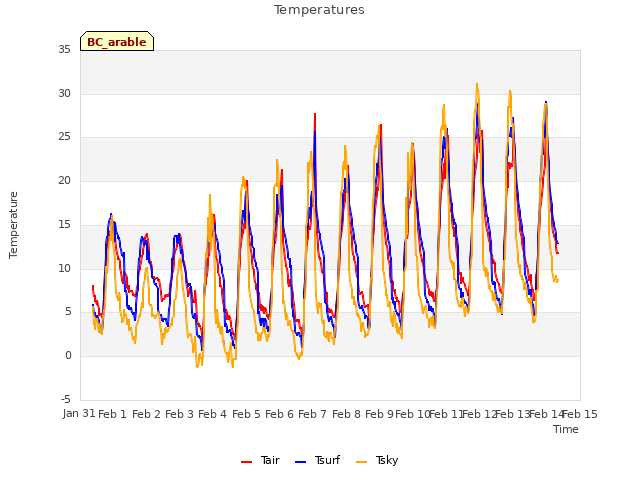
Task: Select the Feb 2 x-axis tick label
Action: pyautogui.click(x=146, y=414)
